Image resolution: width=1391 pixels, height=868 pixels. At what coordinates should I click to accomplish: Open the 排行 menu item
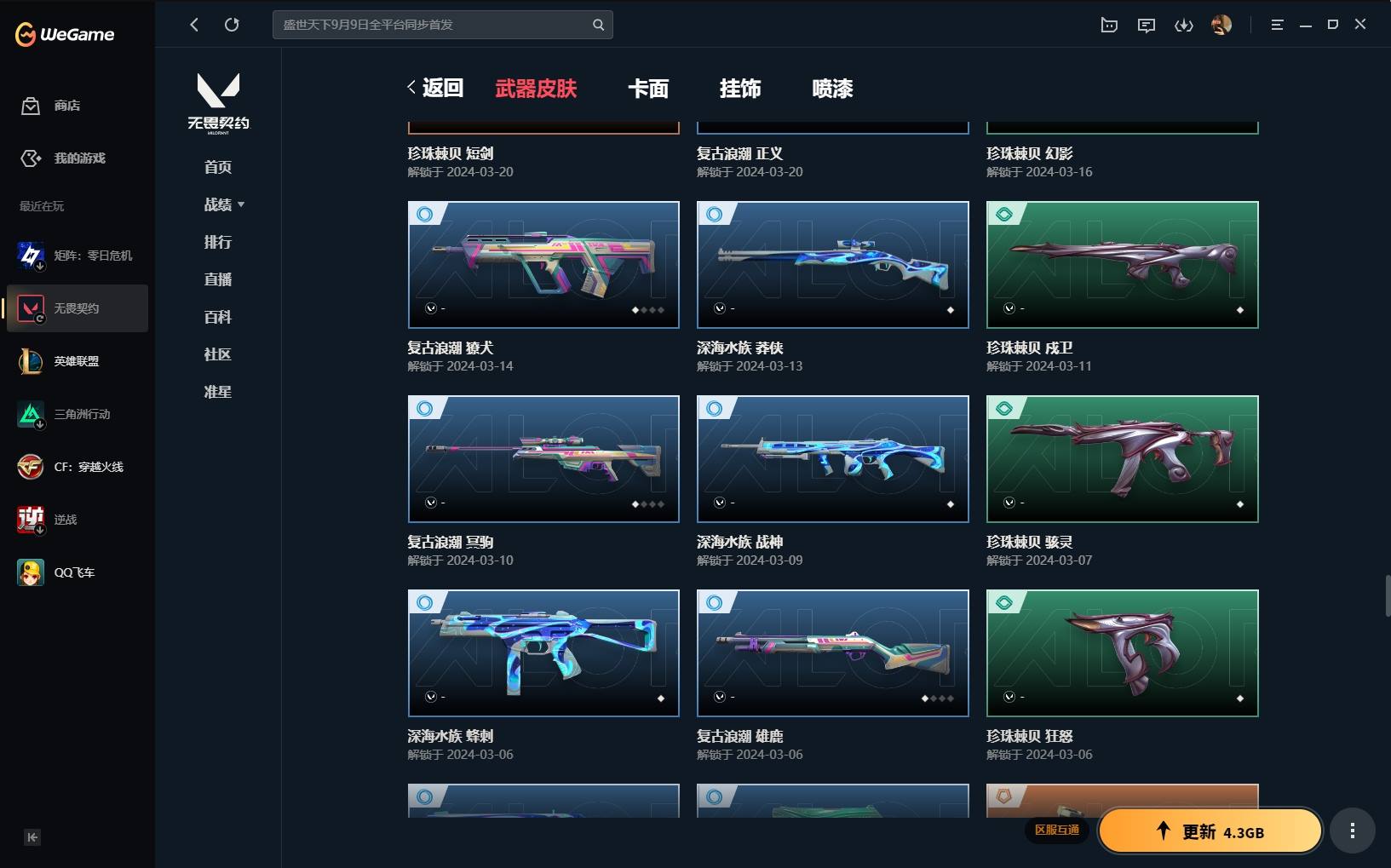pos(218,242)
